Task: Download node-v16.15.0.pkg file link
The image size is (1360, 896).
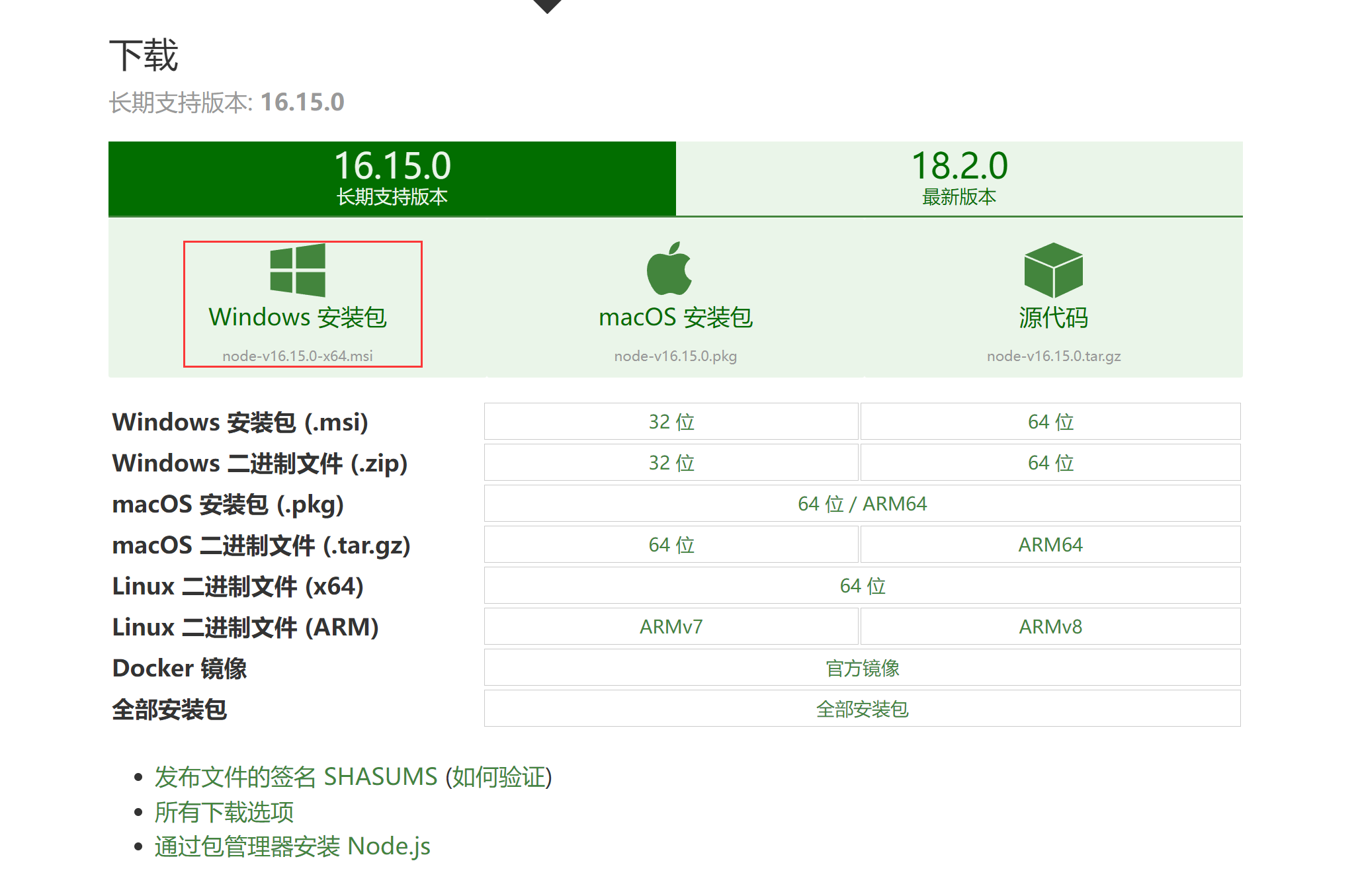Action: tap(675, 356)
